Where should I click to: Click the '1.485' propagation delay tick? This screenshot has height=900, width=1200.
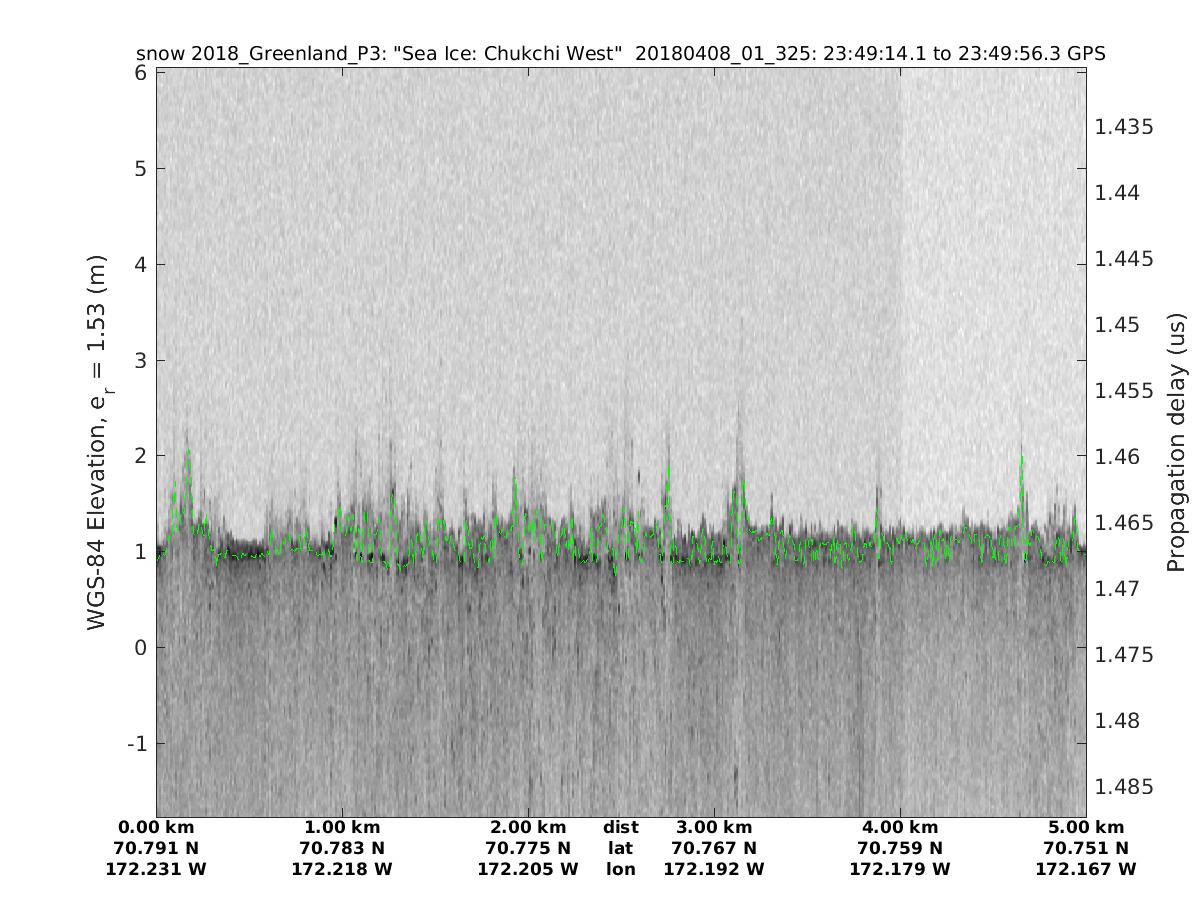pos(1124,787)
